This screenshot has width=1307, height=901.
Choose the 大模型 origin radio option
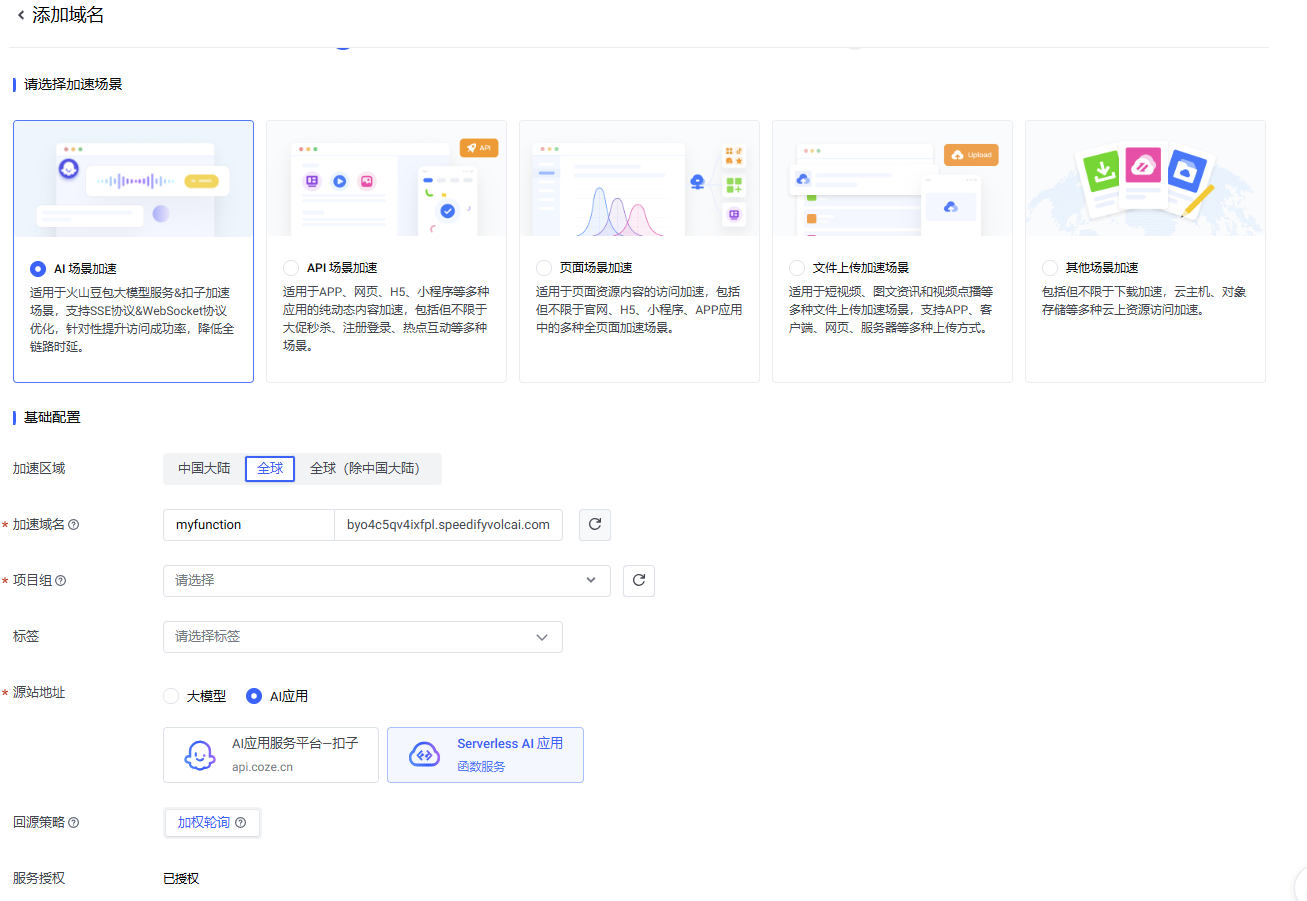(171, 696)
